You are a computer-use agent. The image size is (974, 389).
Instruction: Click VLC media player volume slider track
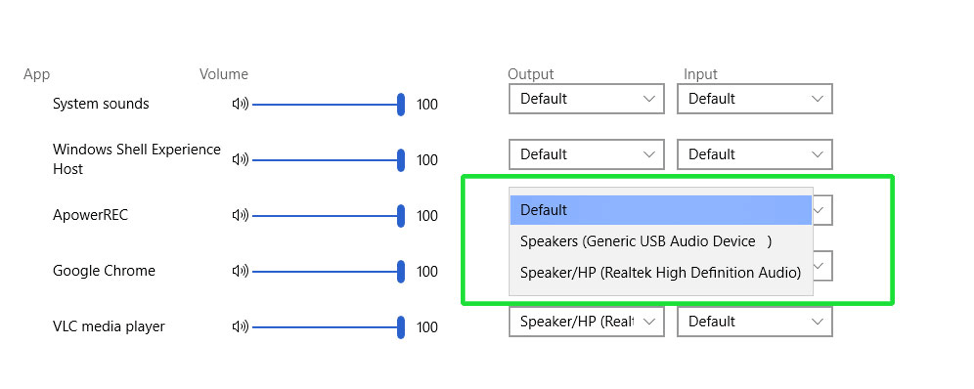(x=325, y=327)
